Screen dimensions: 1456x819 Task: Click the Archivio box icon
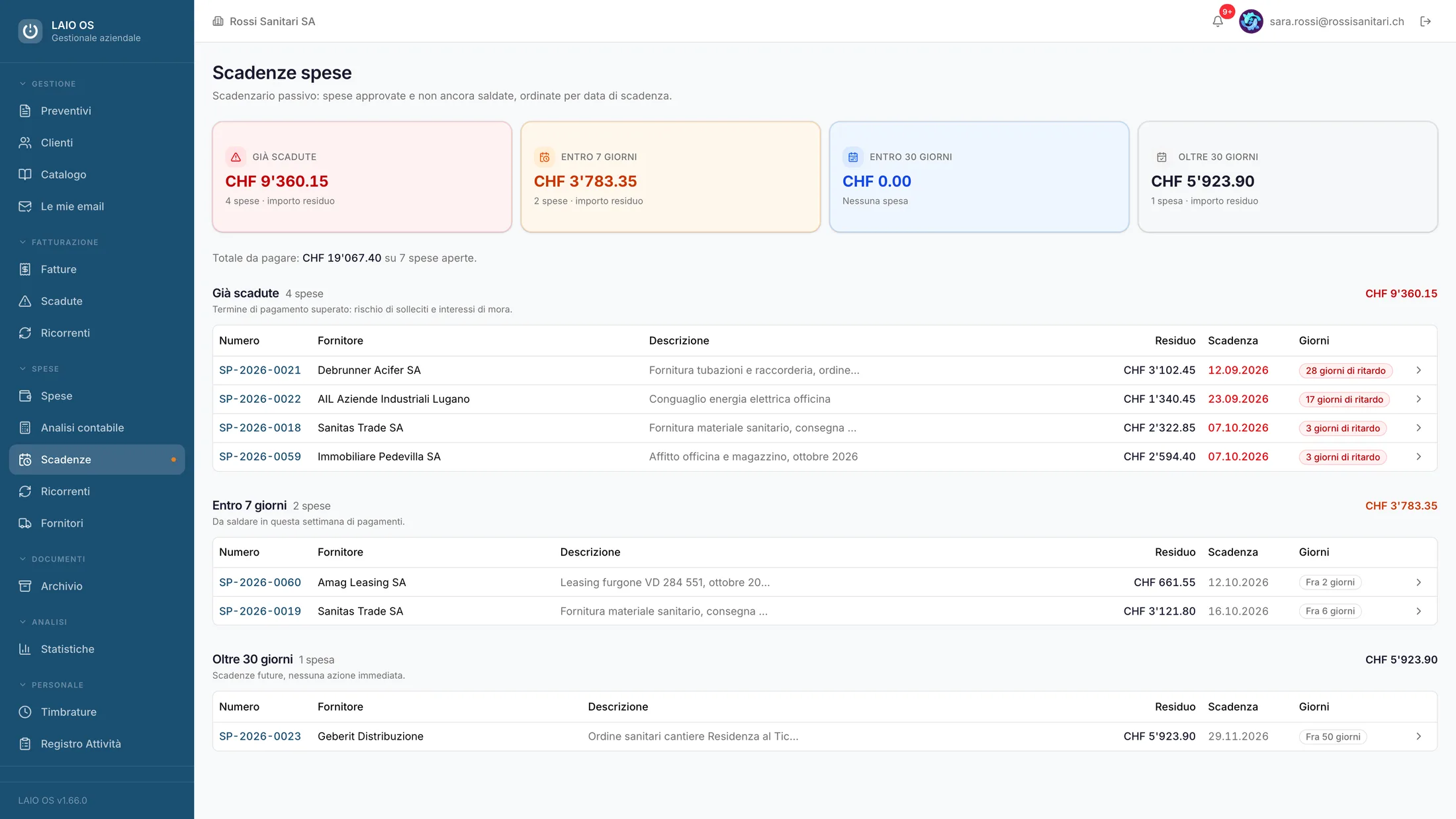coord(25,586)
